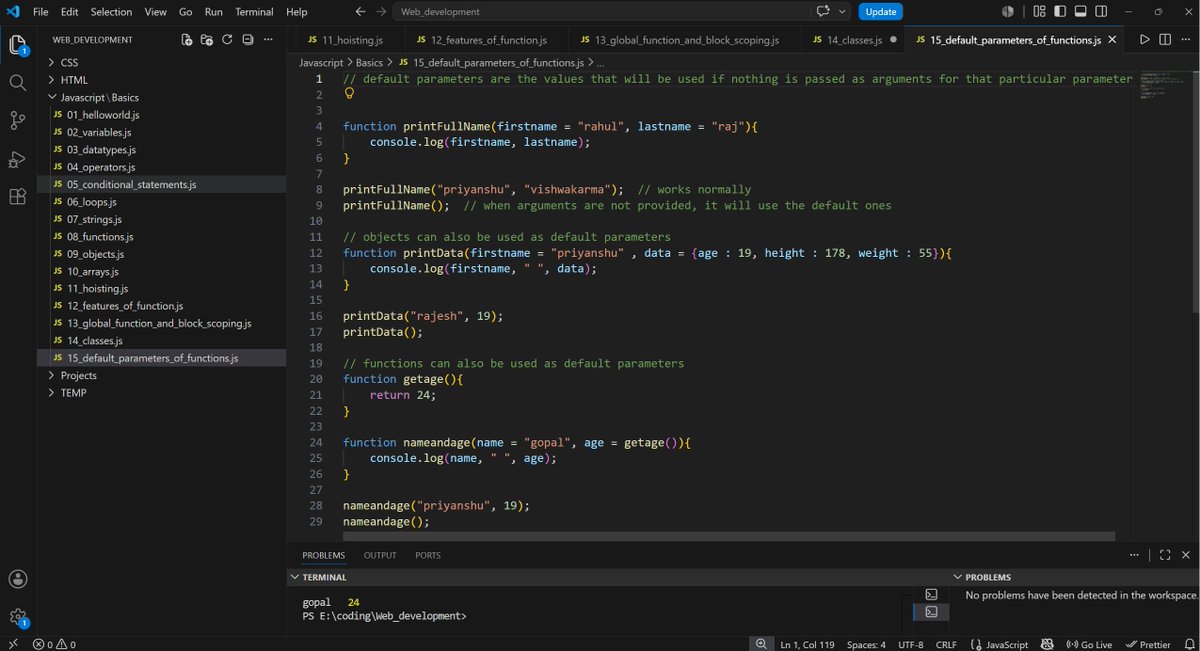Collapse all folders in Explorer

[x=247, y=40]
